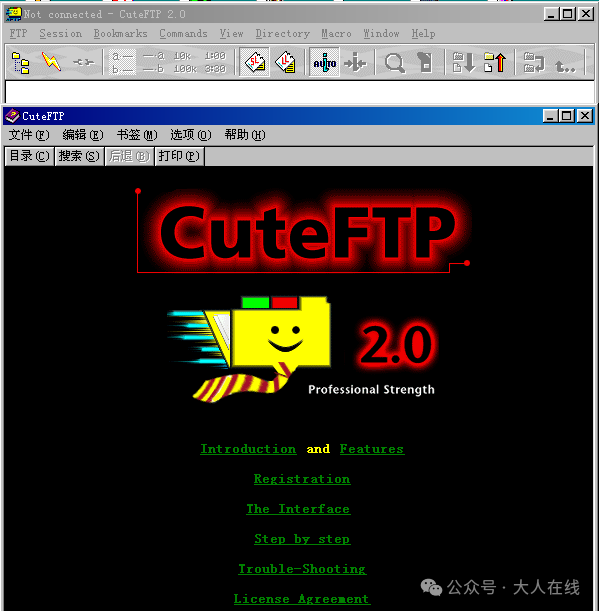Maximize the CuteFTP help window

point(566,116)
